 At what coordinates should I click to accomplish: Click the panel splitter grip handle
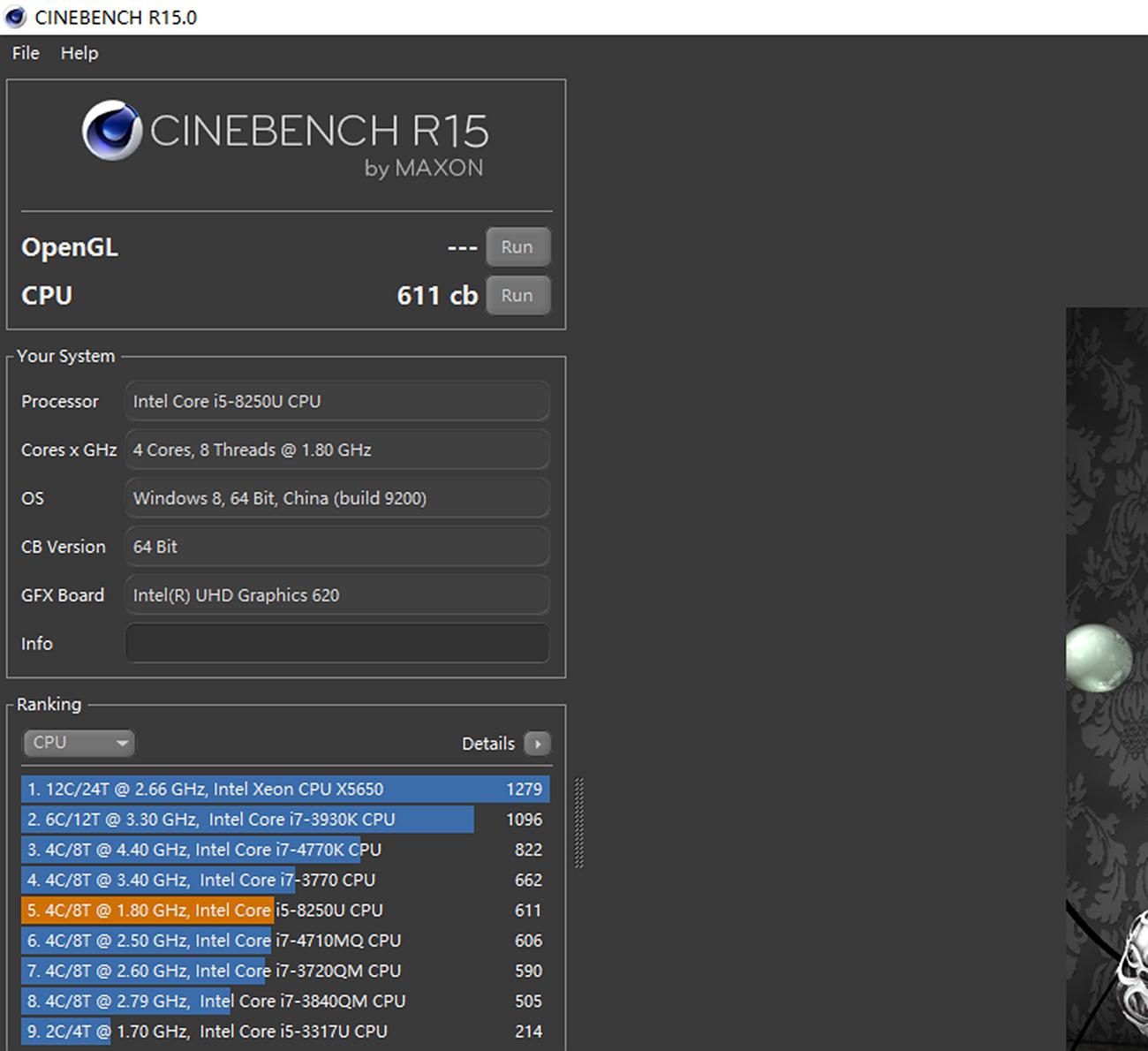[x=579, y=823]
